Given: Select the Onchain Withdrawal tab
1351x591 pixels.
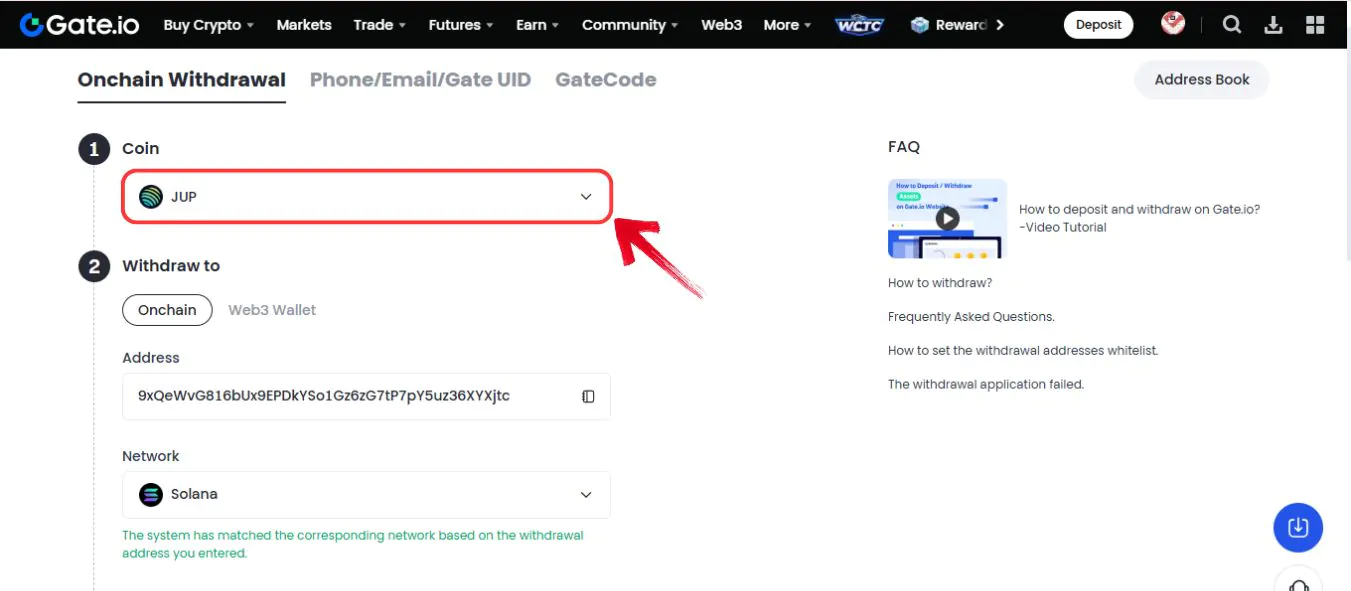Looking at the screenshot, I should 181,80.
